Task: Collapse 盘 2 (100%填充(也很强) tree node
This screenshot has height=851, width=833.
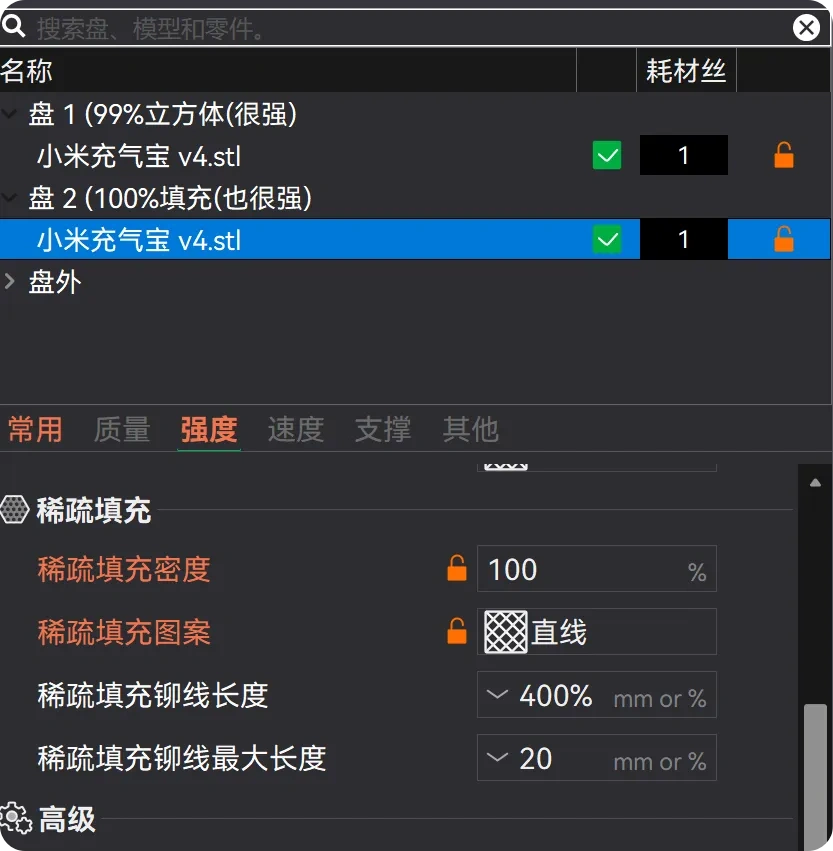Action: [9, 198]
